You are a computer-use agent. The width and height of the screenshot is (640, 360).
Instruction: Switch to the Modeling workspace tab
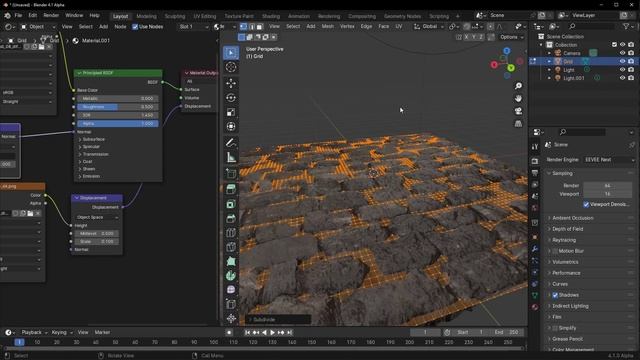(x=146, y=16)
